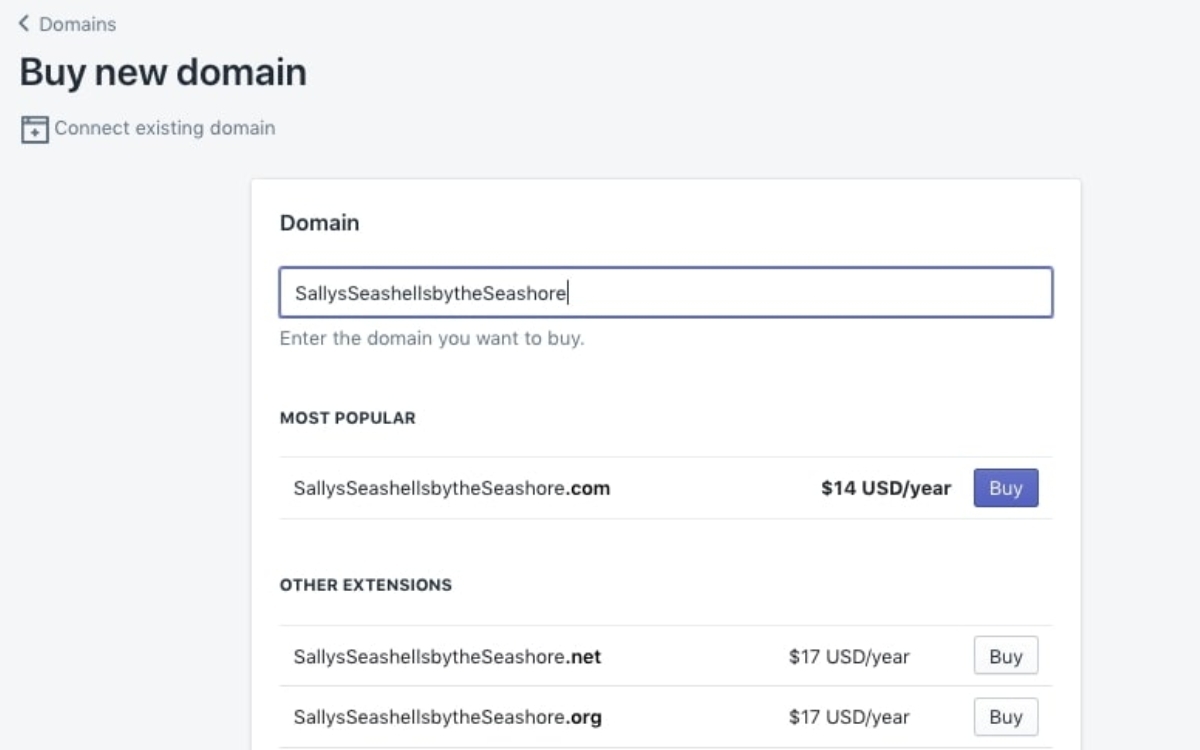The width and height of the screenshot is (1200, 750).
Task: Click the $17 USD/year price for .org
Action: [849, 717]
